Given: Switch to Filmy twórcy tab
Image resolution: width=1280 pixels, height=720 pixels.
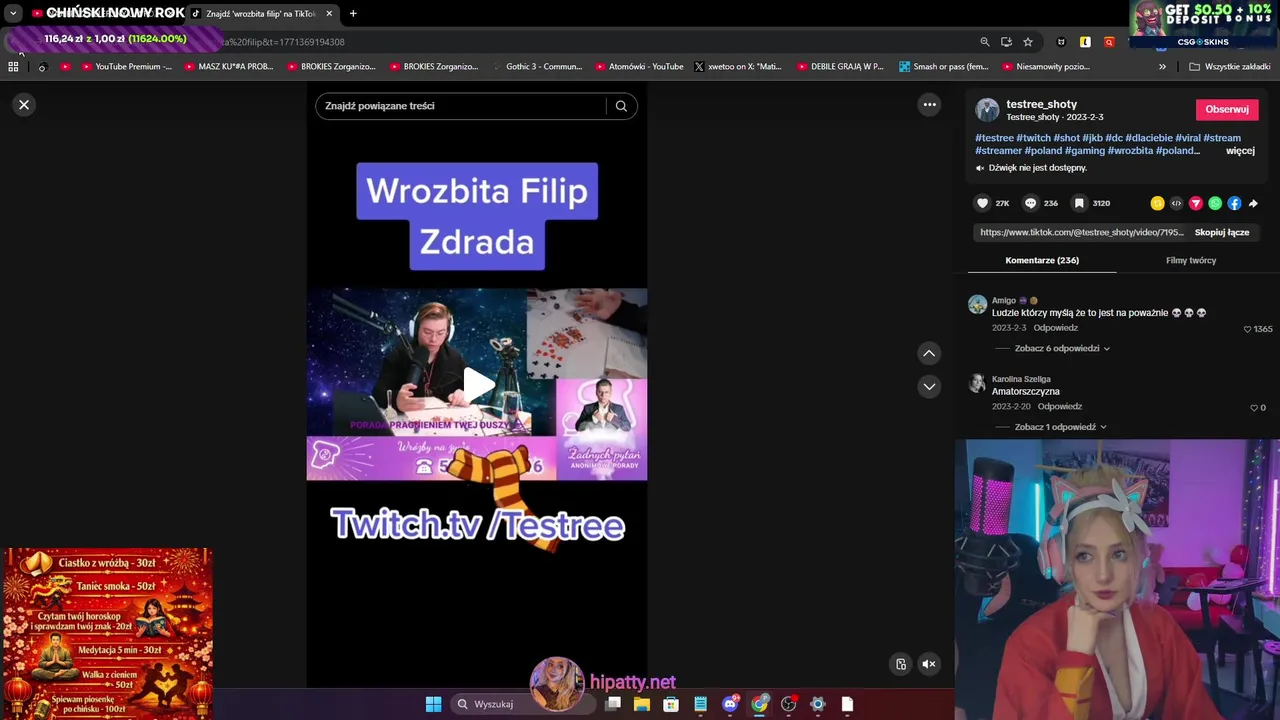Looking at the screenshot, I should tap(1191, 260).
